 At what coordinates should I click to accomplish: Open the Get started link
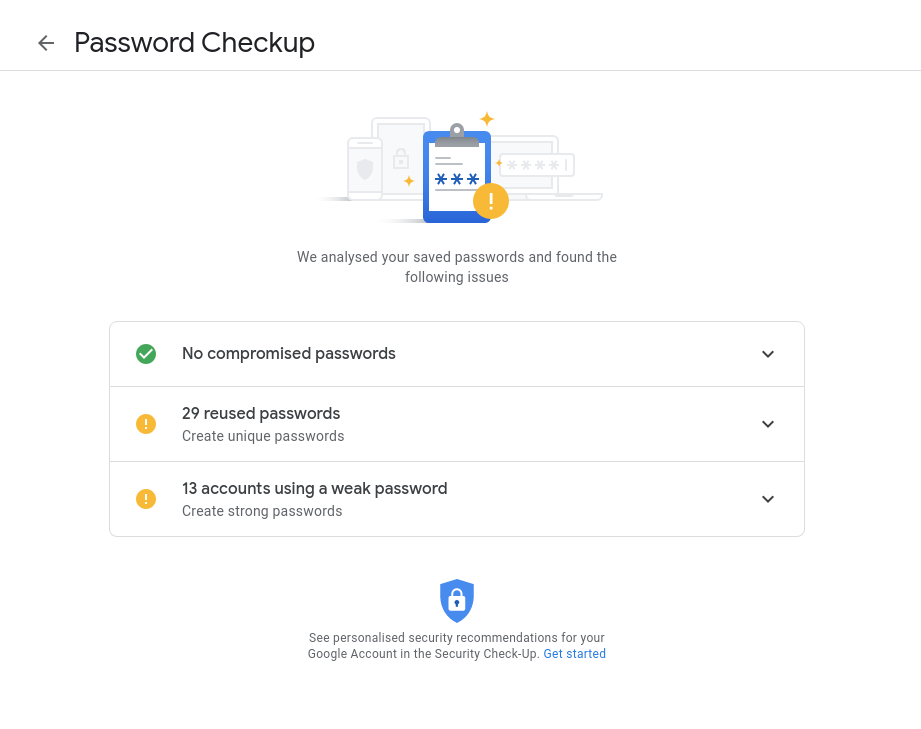point(575,654)
